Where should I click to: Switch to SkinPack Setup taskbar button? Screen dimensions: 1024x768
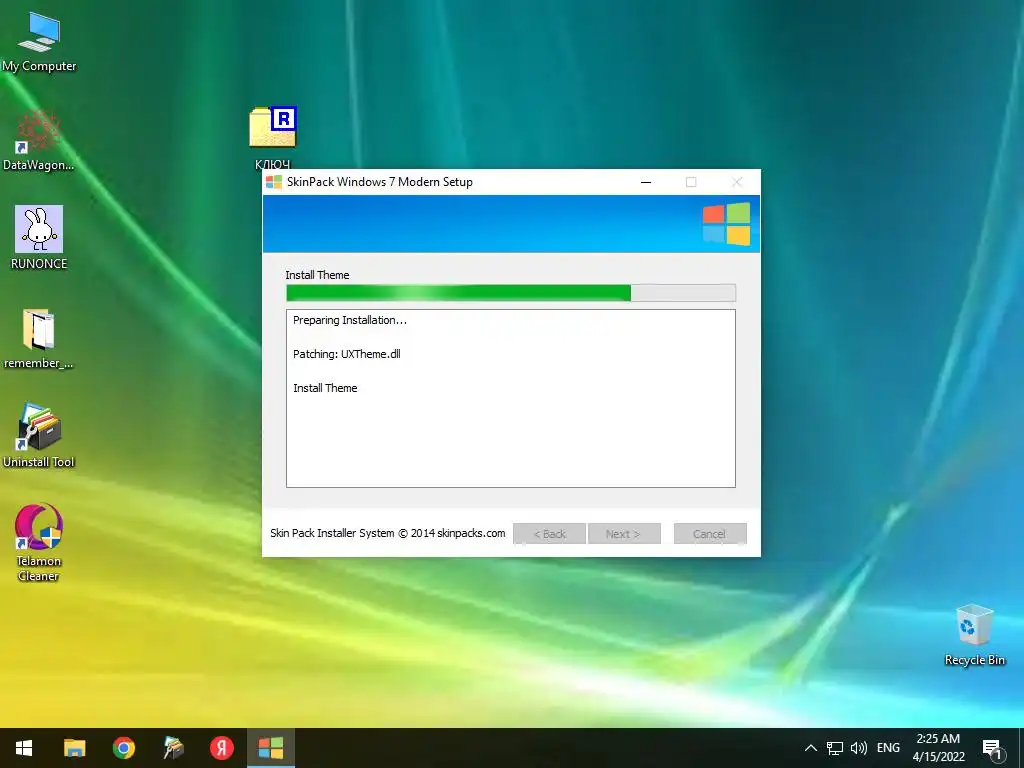click(x=271, y=748)
